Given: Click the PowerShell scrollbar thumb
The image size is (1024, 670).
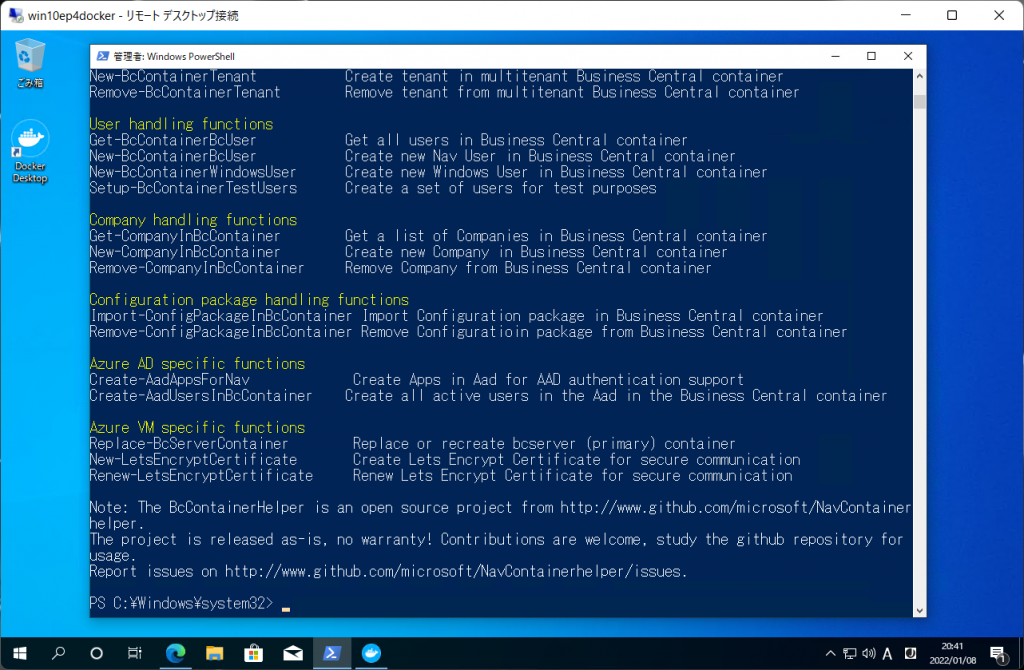Looking at the screenshot, I should (920, 101).
